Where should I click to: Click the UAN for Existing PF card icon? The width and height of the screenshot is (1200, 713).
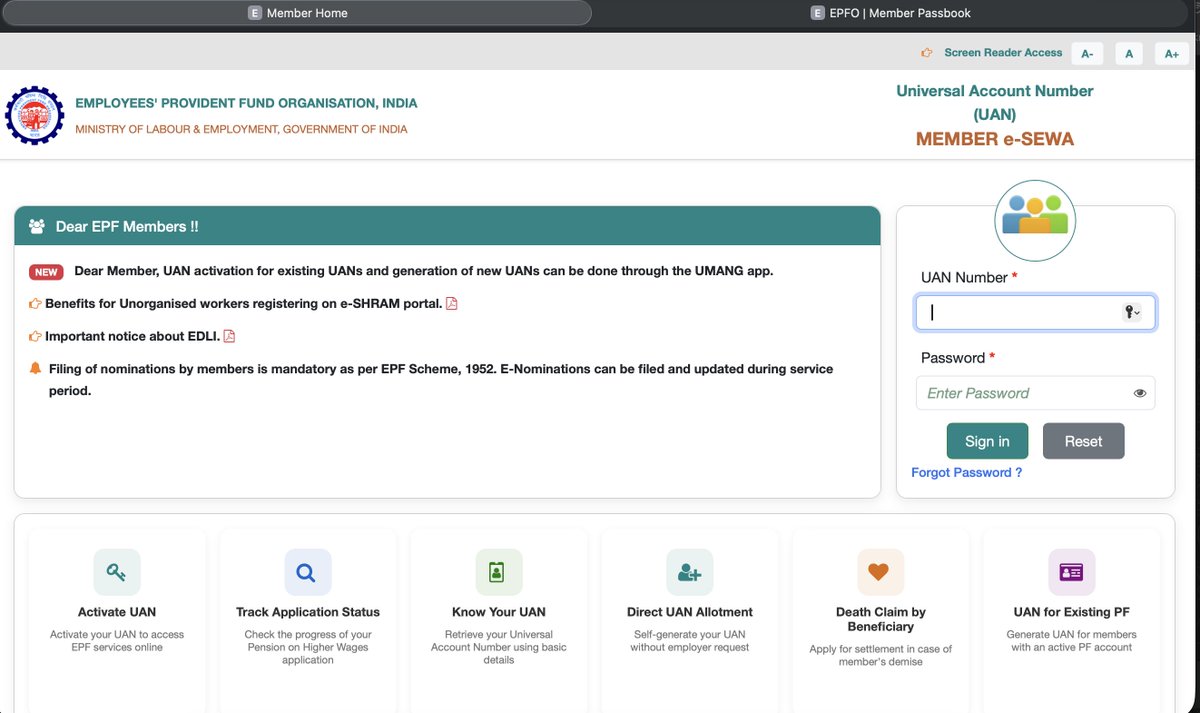(1071, 572)
